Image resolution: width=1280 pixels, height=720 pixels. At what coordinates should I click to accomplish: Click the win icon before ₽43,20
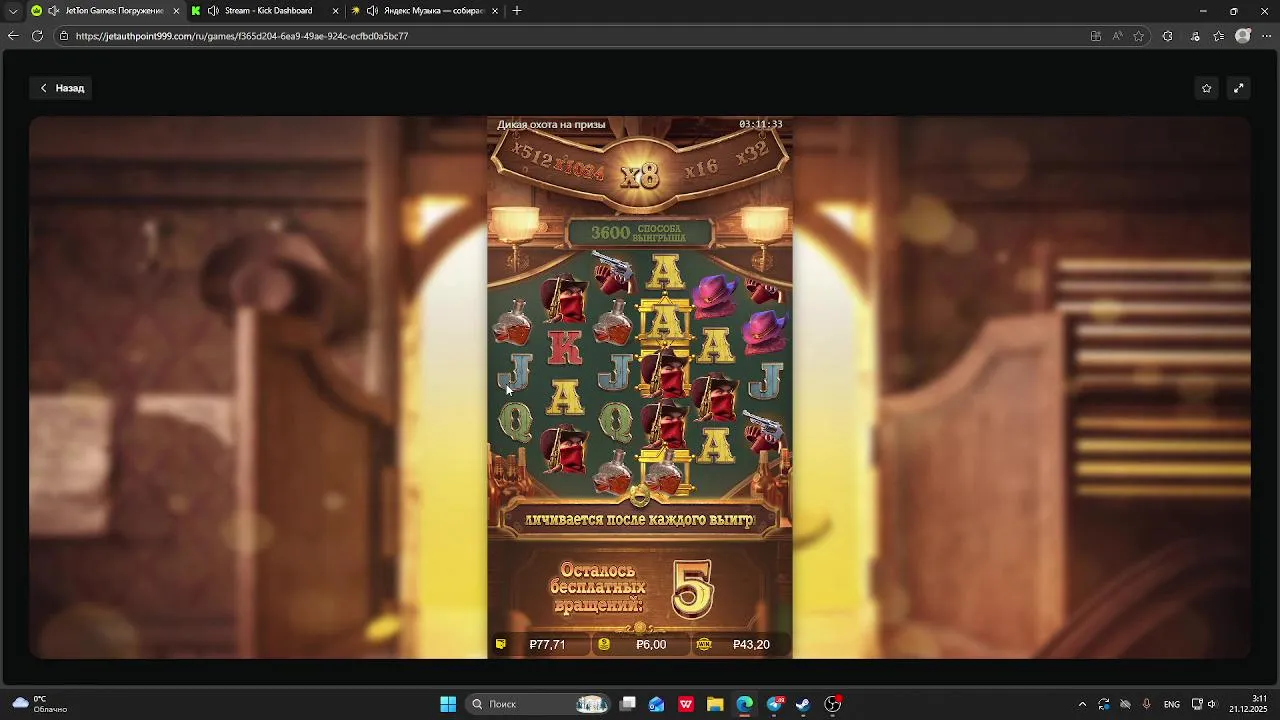point(704,645)
